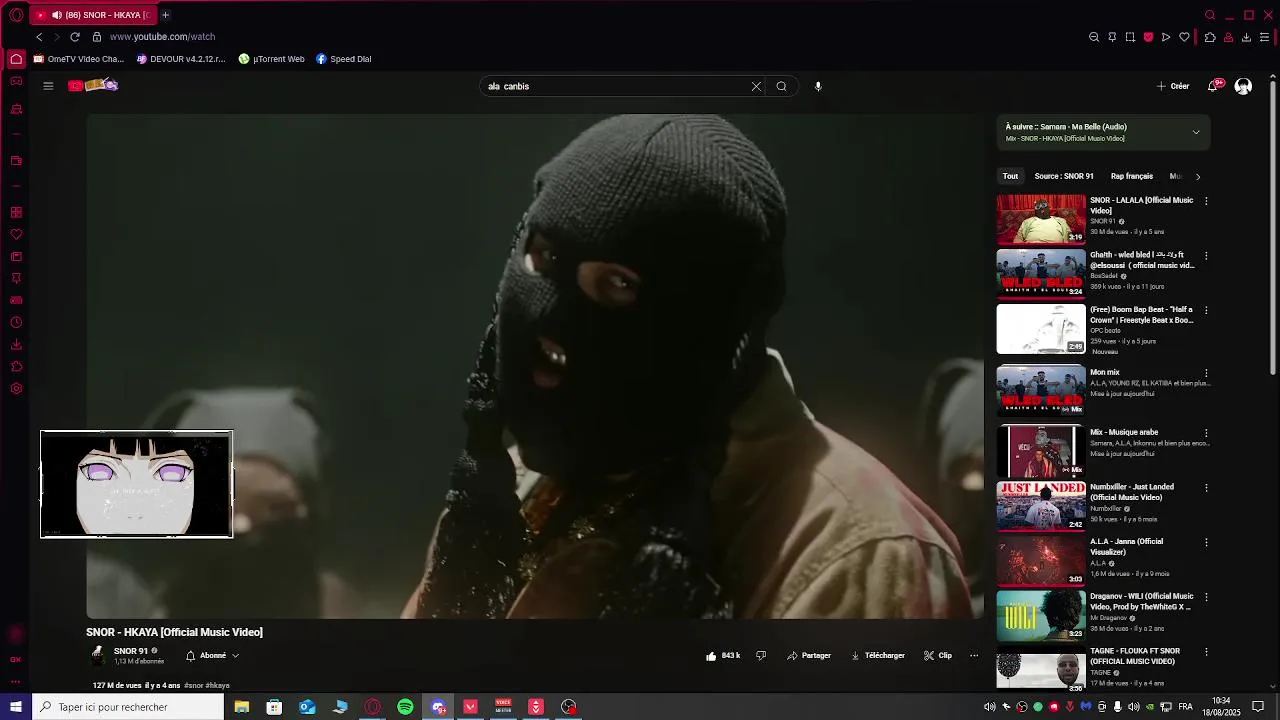Open options for Numbxiller - Just Landed
Viewport: 1280px width, 720px height.
(1206, 488)
